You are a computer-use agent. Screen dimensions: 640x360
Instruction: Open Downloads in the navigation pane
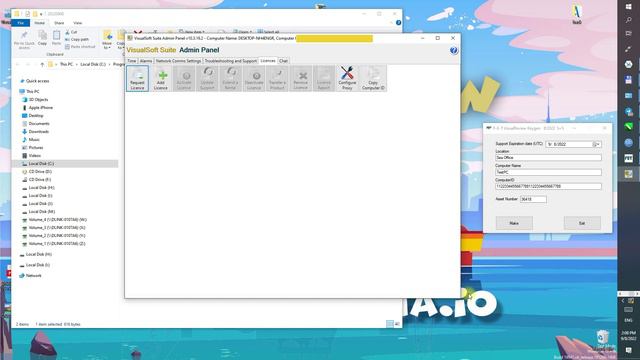[39, 131]
